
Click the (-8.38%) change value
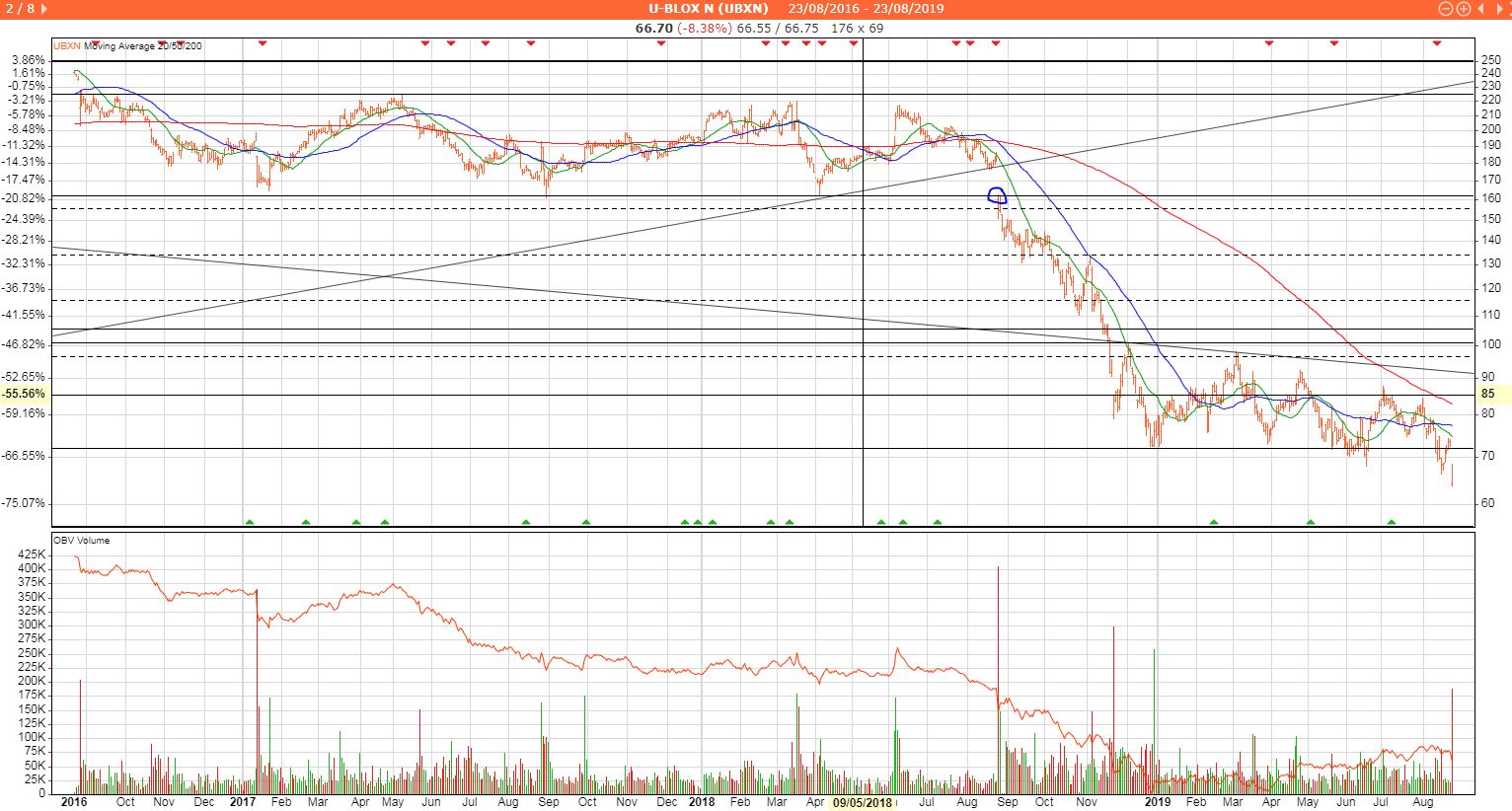click(x=705, y=29)
